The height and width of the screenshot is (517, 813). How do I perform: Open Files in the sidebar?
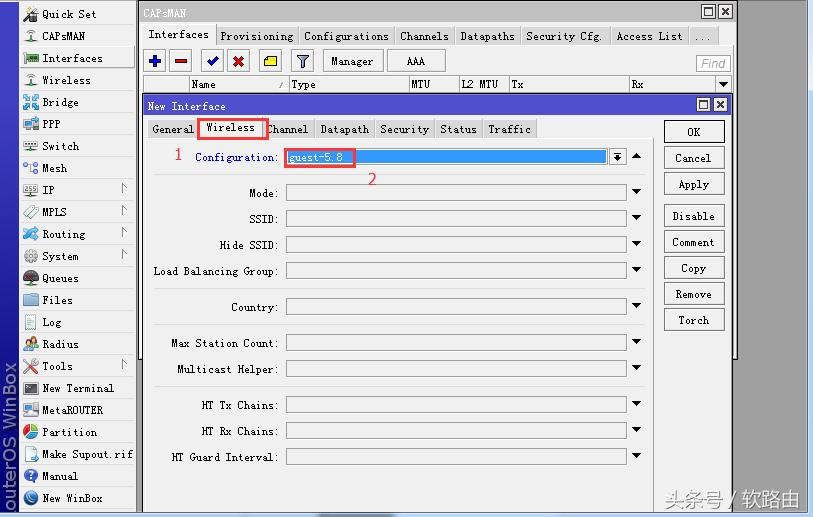[78, 300]
